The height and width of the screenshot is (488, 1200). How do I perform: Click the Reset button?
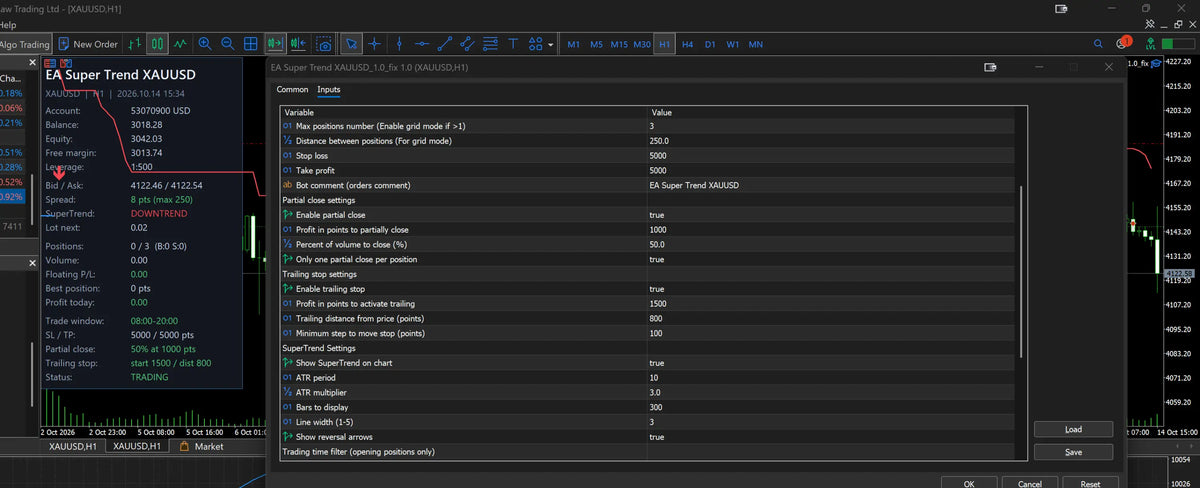[x=1090, y=483]
